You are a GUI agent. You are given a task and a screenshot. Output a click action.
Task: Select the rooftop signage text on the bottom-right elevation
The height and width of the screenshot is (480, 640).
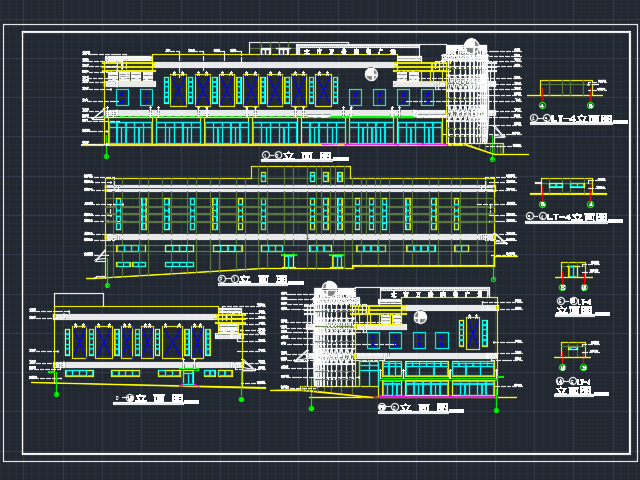pyautogui.click(x=438, y=295)
